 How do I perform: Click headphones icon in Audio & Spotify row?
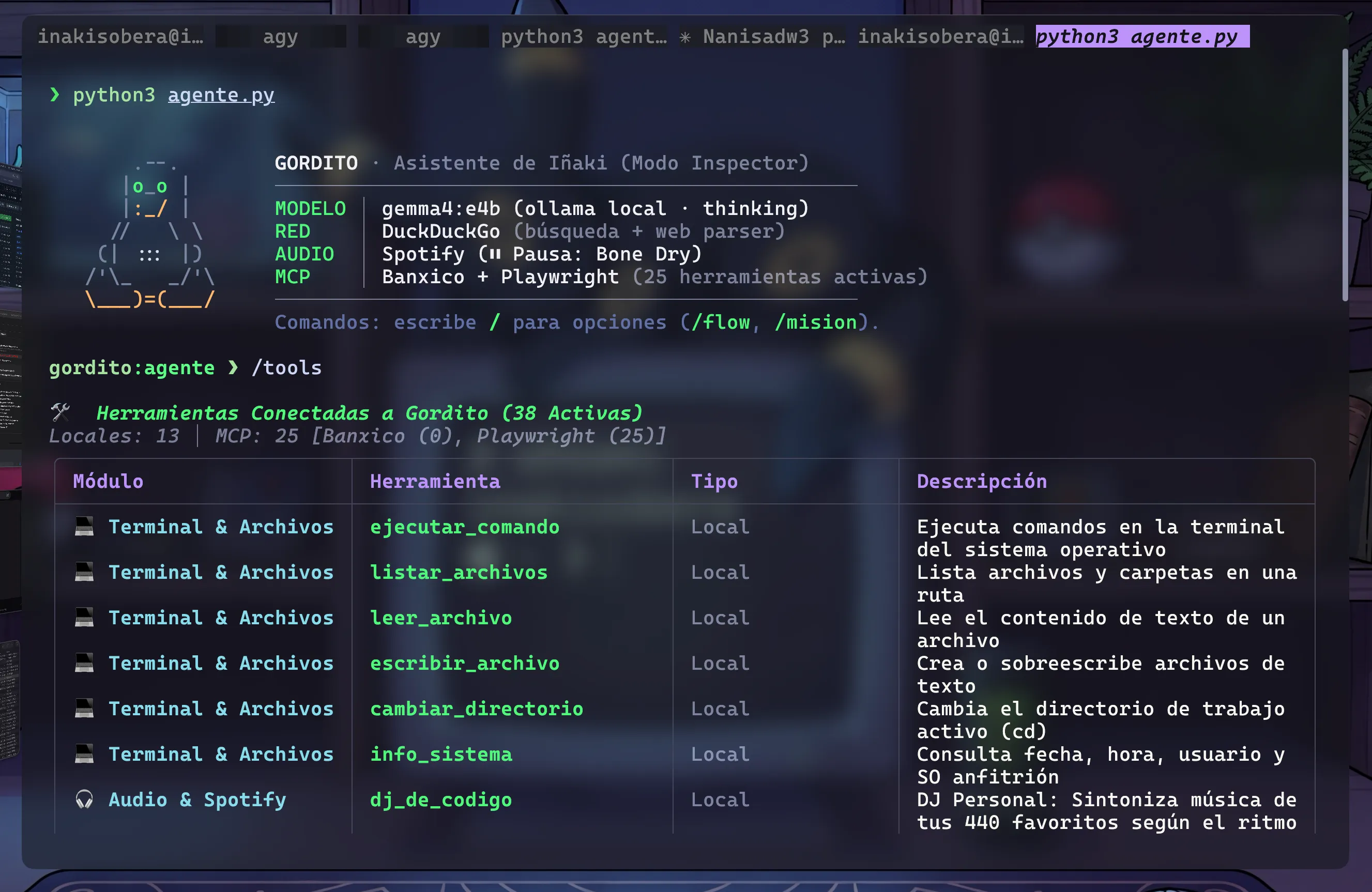[84, 799]
